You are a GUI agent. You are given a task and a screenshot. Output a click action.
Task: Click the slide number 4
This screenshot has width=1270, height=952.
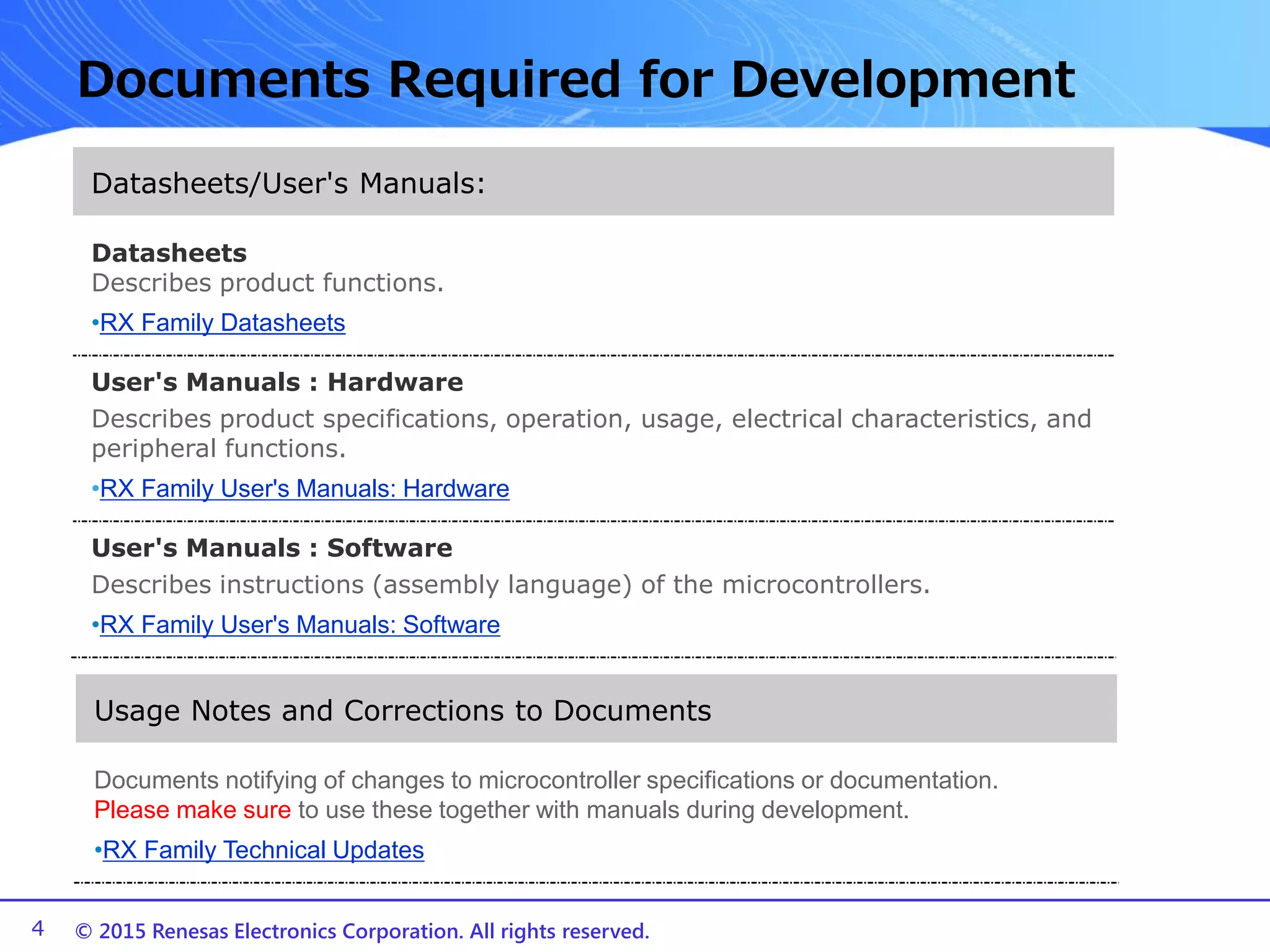click(x=38, y=928)
